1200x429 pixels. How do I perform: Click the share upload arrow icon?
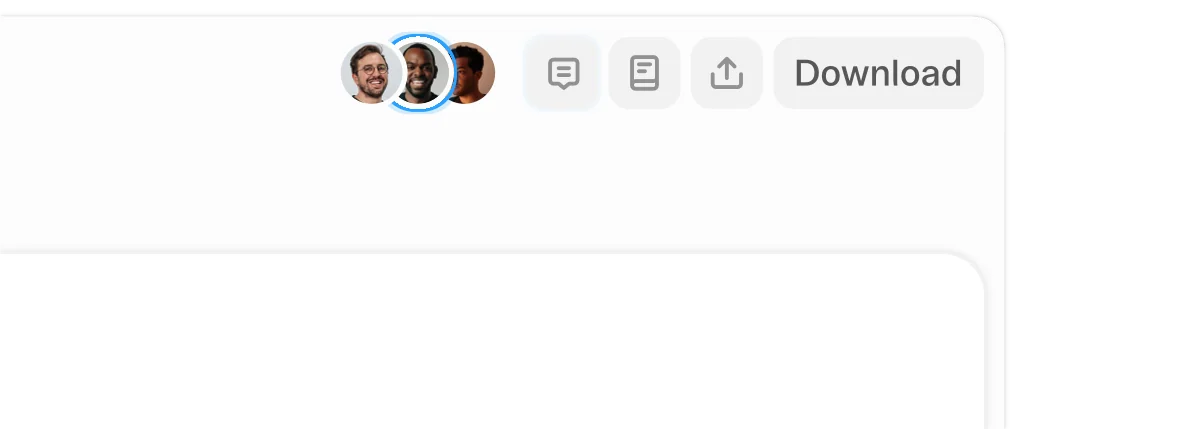click(x=727, y=73)
